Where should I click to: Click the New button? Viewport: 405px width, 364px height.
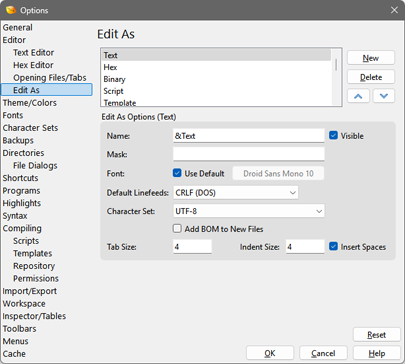[371, 58]
